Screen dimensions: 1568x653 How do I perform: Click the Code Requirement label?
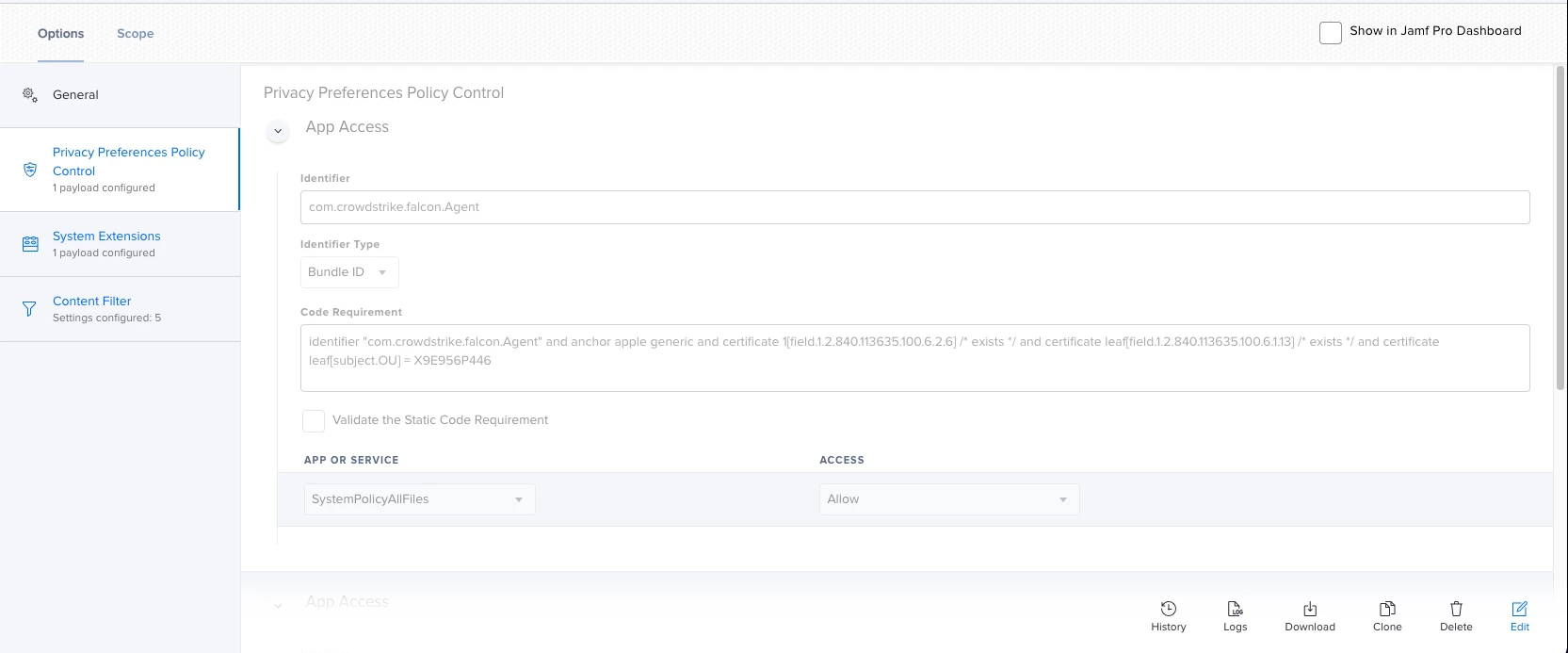tap(351, 312)
